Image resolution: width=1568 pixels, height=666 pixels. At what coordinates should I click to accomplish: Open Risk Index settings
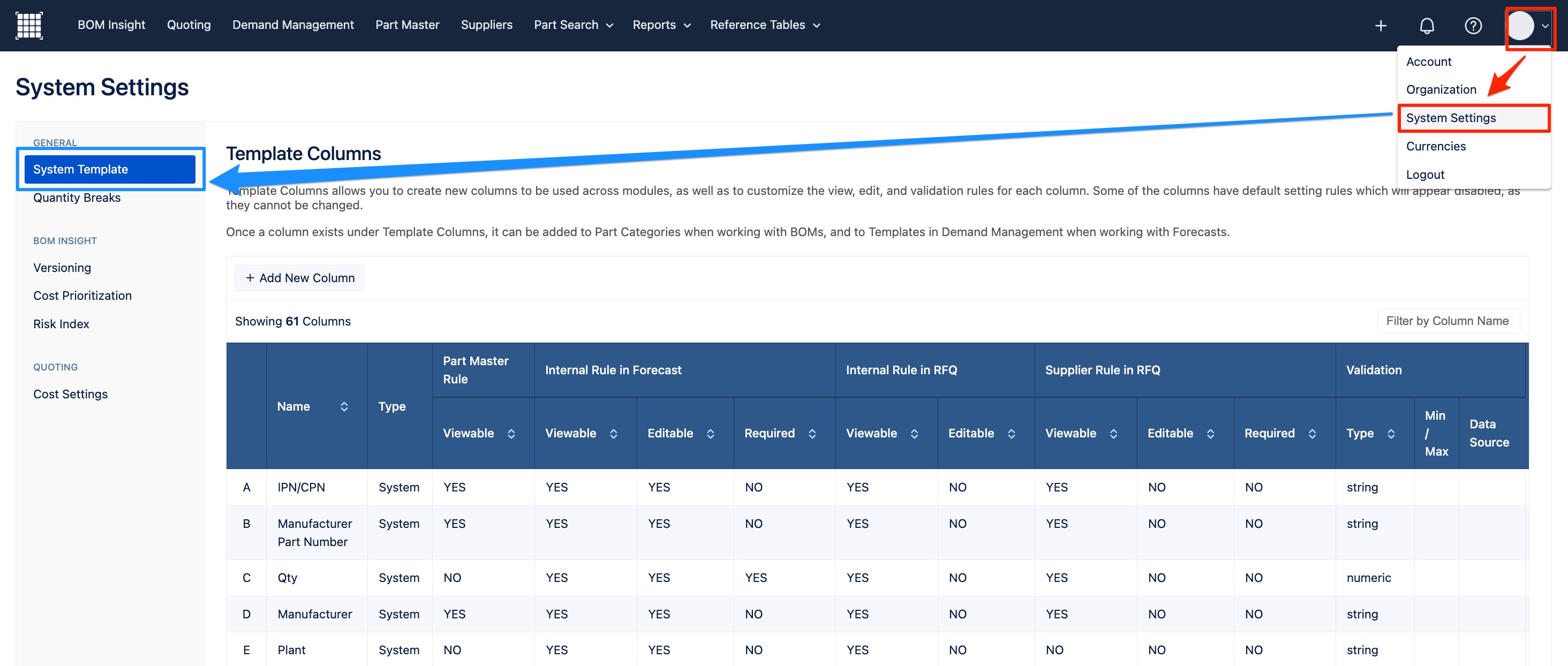tap(61, 324)
